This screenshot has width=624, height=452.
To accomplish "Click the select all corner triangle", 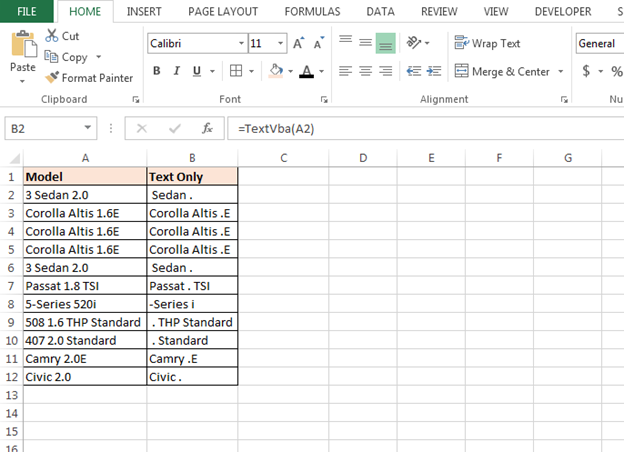I will [14, 158].
